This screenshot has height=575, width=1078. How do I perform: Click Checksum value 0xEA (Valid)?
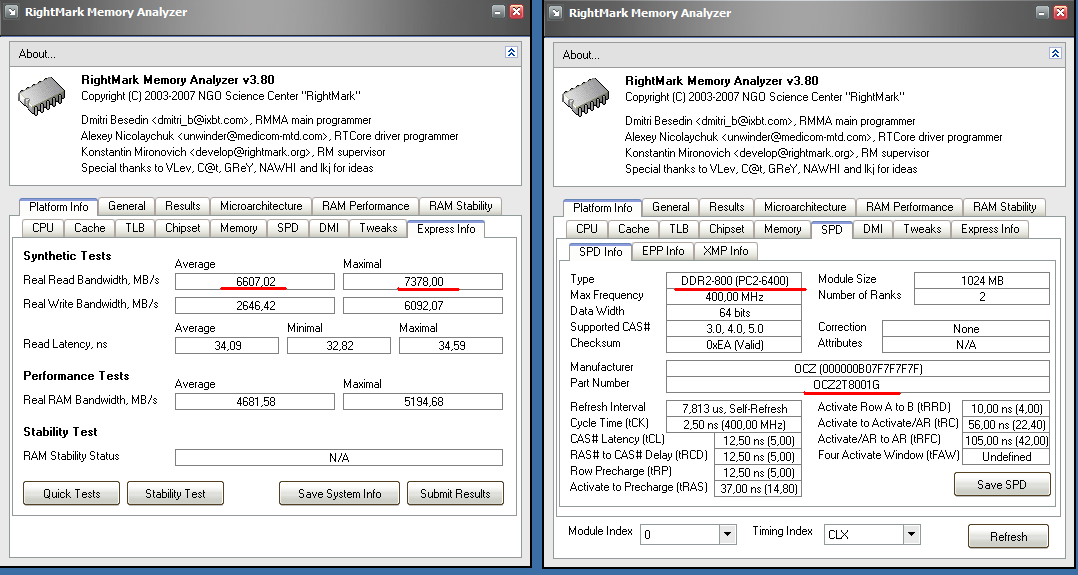734,345
